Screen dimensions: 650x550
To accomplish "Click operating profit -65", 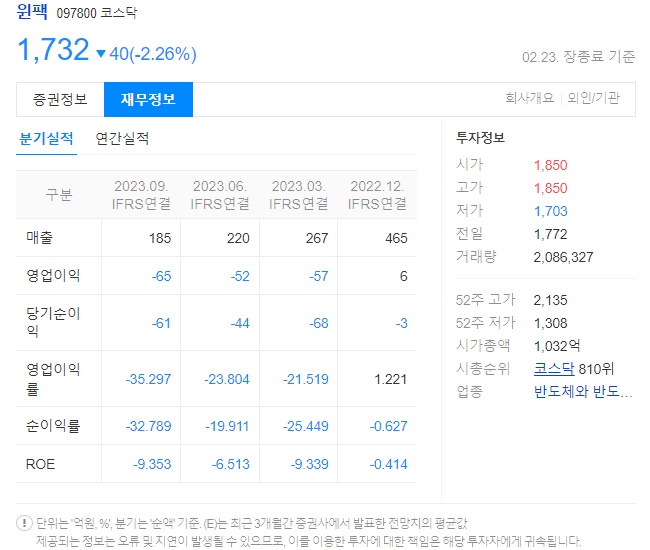I will pos(161,276).
